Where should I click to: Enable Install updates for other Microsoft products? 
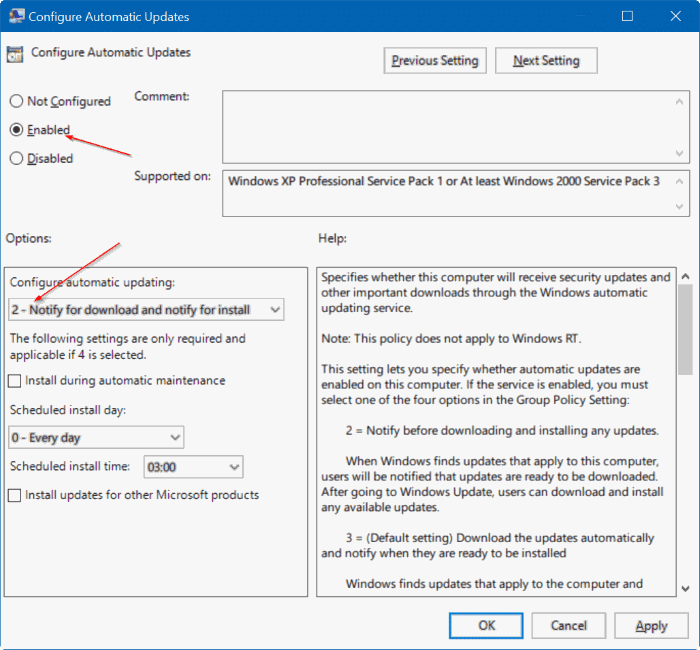click(x=15, y=495)
